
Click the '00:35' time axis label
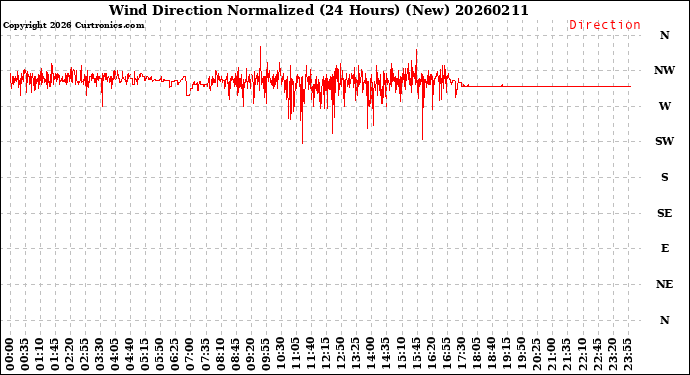(x=25, y=355)
